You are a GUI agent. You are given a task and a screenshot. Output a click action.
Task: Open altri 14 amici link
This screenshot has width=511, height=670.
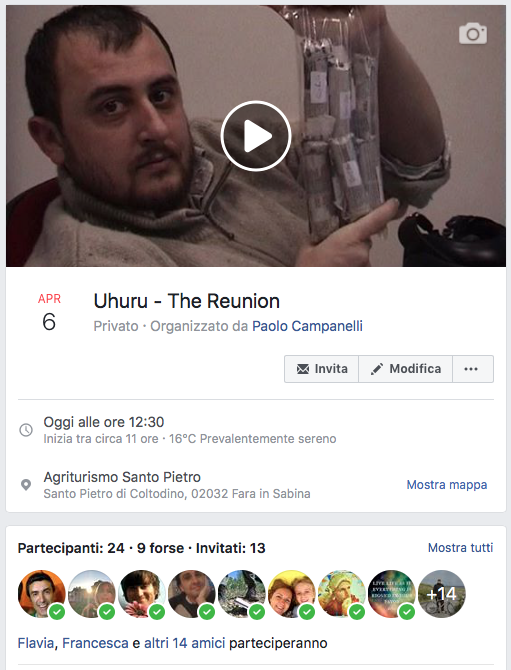point(185,643)
